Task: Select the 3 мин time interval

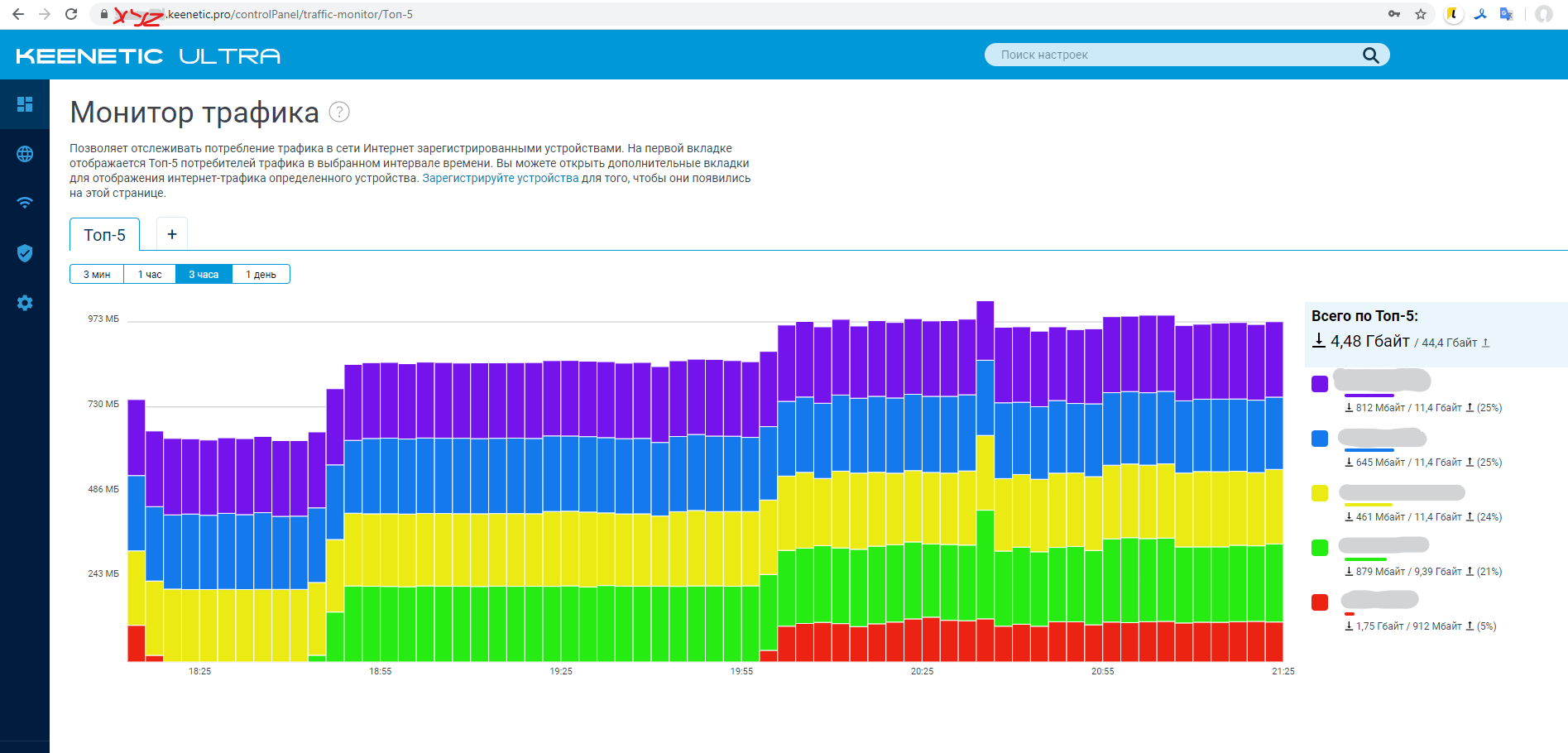Action: (97, 274)
